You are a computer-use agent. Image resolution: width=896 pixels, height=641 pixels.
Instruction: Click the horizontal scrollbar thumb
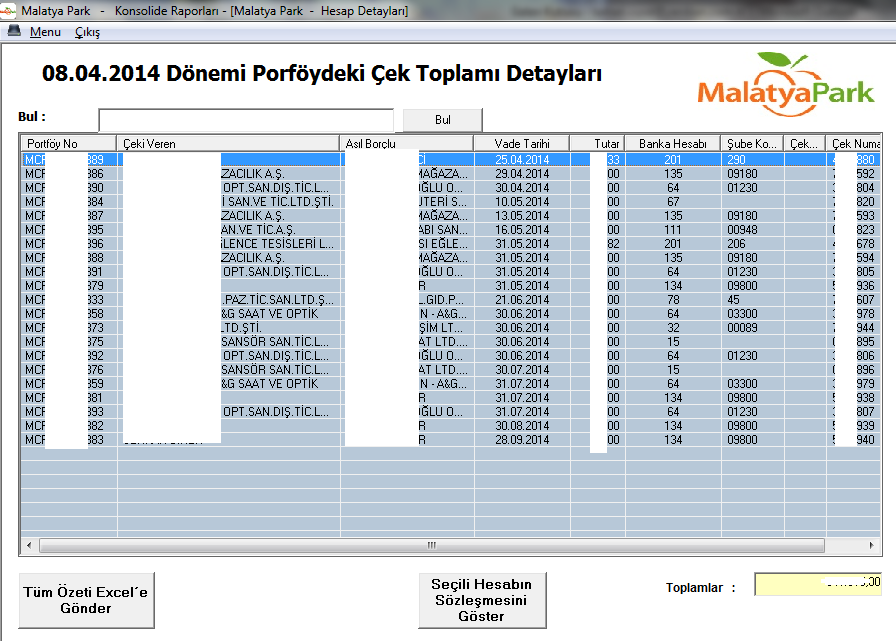coord(432,546)
